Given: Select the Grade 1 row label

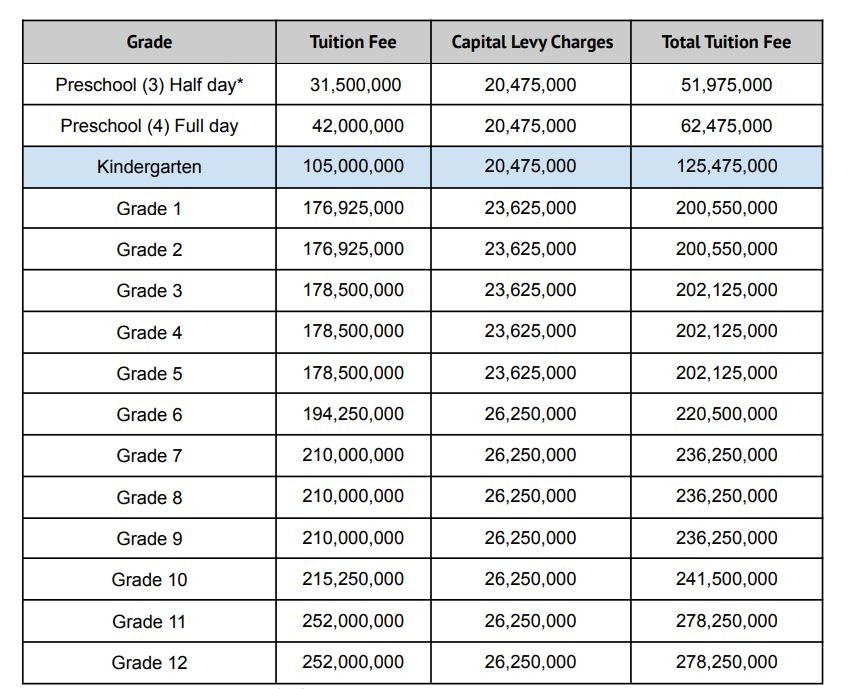Looking at the screenshot, I should [x=149, y=209].
